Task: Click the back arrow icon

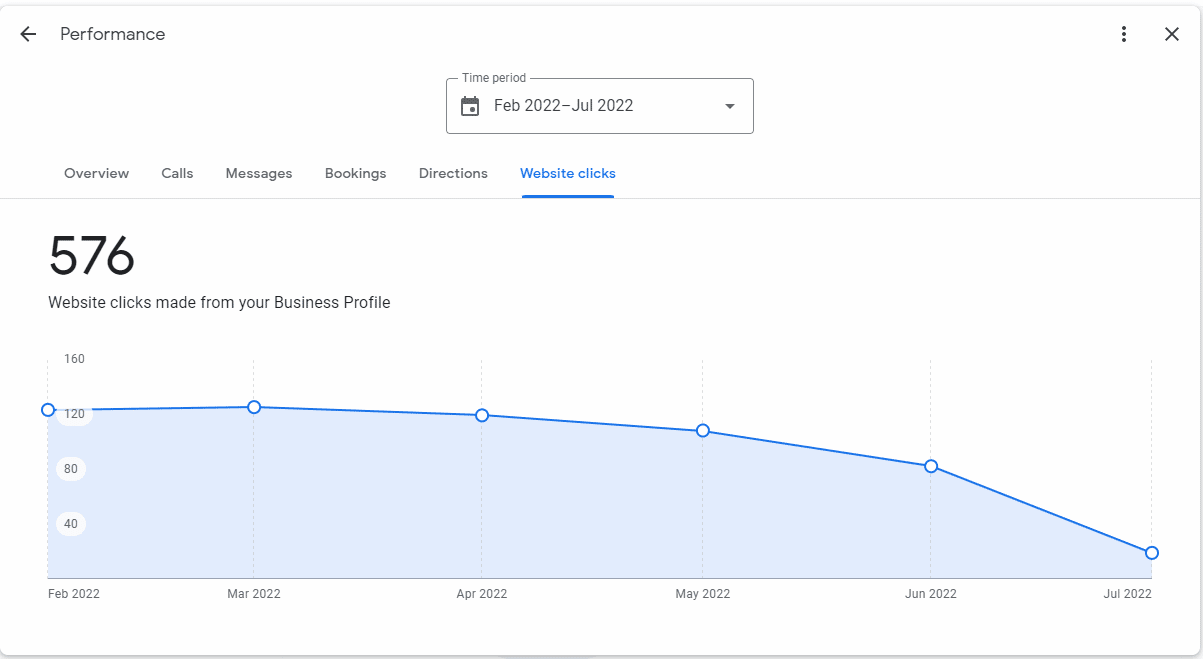Action: point(28,34)
